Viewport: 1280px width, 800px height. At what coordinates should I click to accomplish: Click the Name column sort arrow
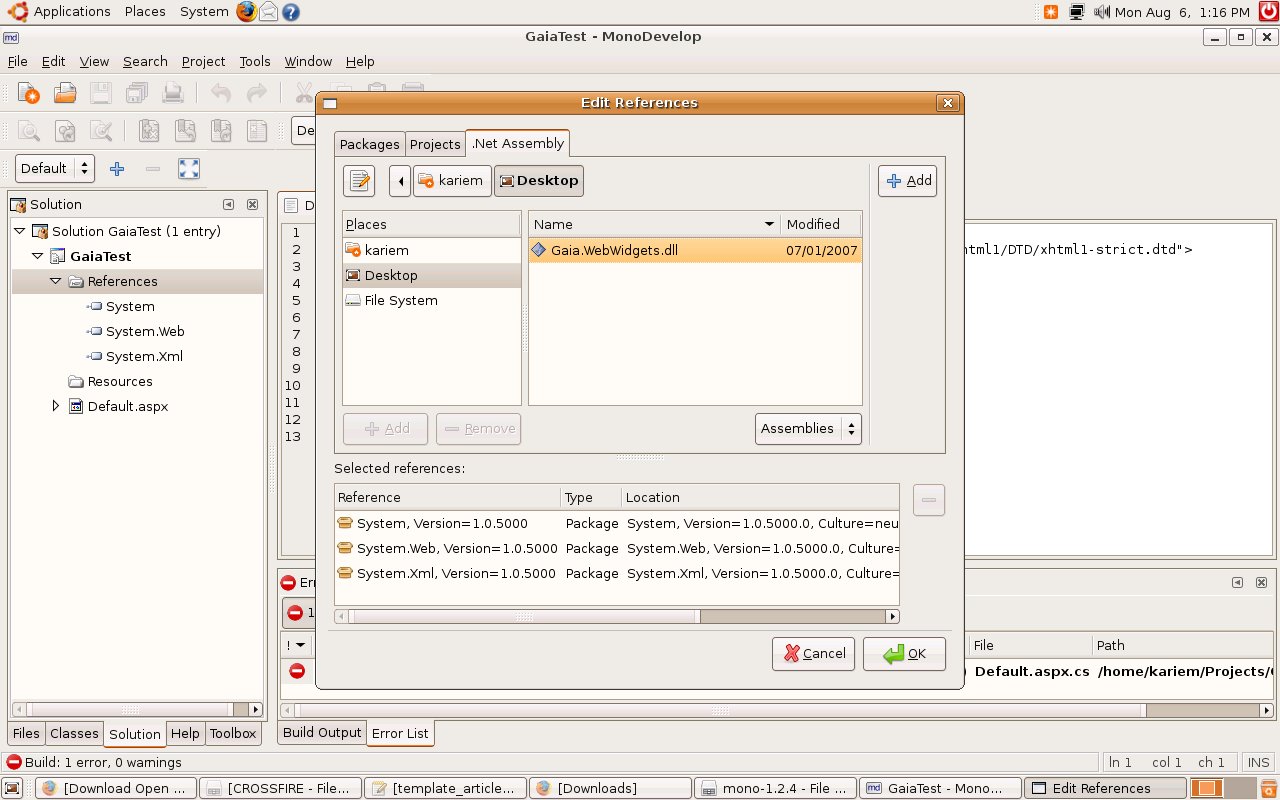pos(769,224)
